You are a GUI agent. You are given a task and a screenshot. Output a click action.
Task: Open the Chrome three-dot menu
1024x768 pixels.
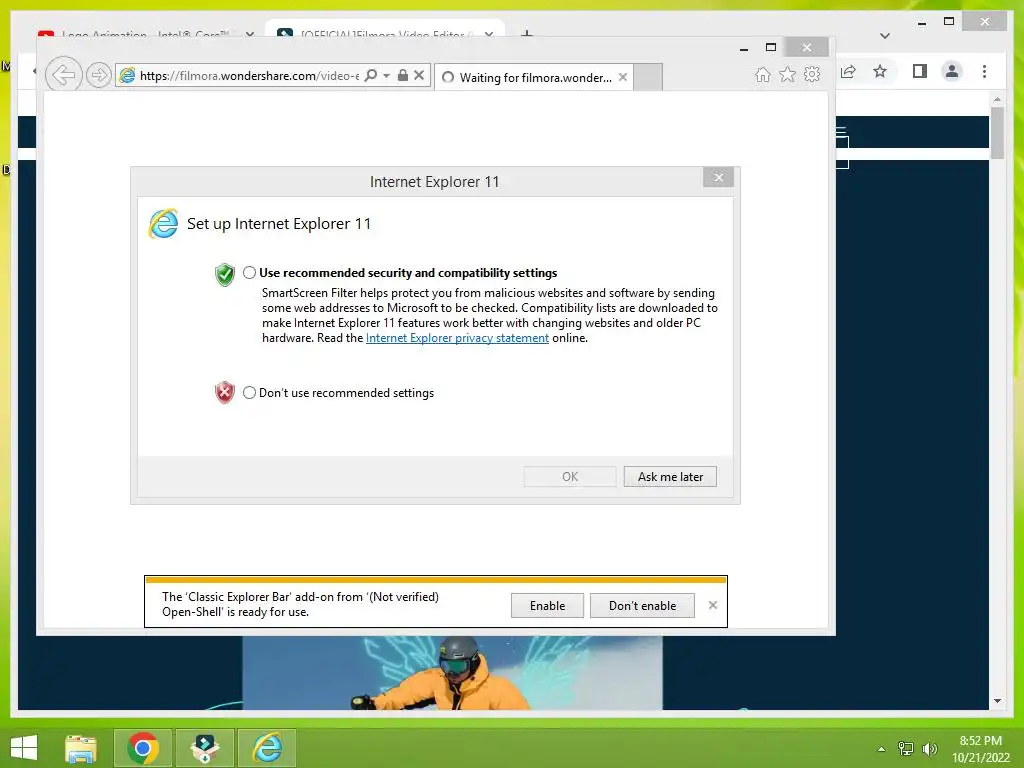[984, 71]
